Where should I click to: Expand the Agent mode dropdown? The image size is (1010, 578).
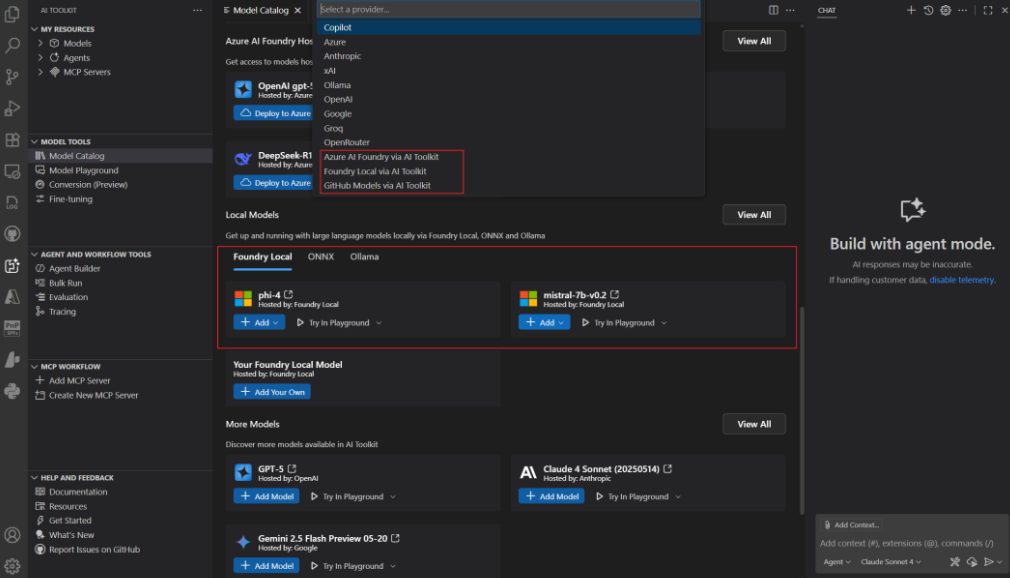point(836,561)
